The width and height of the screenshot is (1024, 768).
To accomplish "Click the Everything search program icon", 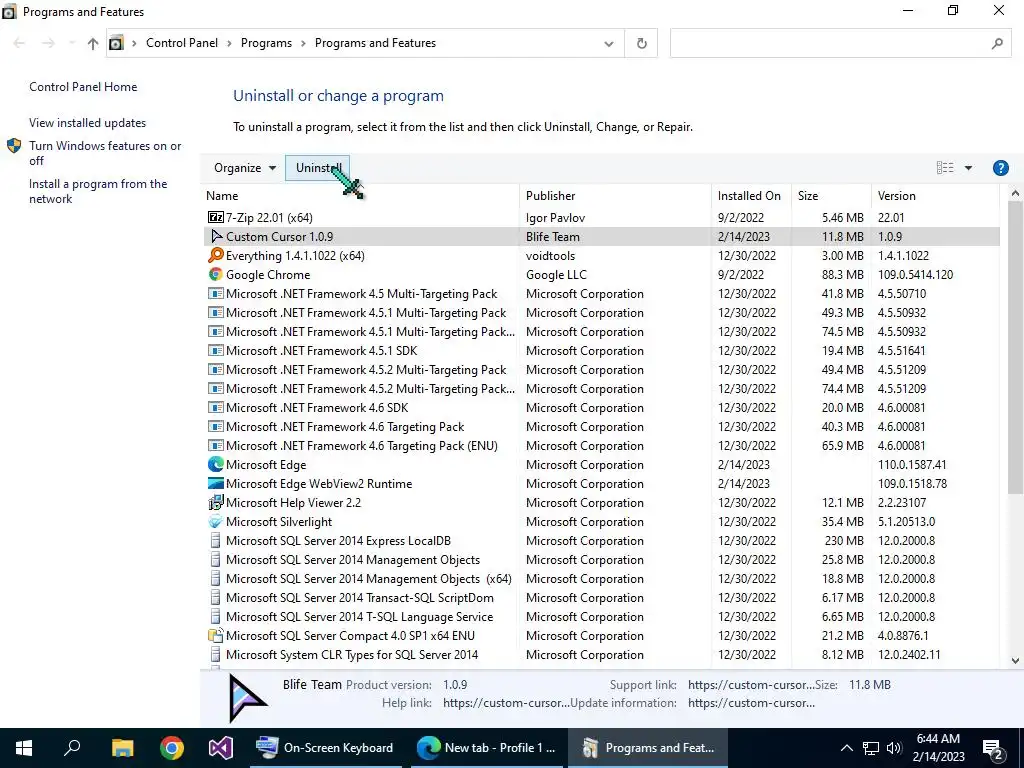I will [x=216, y=255].
